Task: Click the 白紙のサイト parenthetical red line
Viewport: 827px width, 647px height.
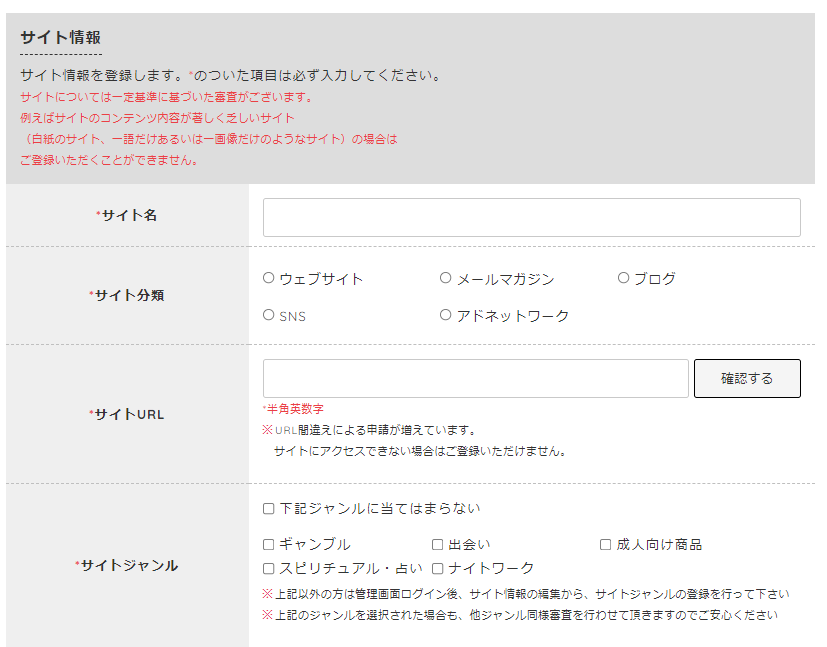Action: [x=209, y=139]
